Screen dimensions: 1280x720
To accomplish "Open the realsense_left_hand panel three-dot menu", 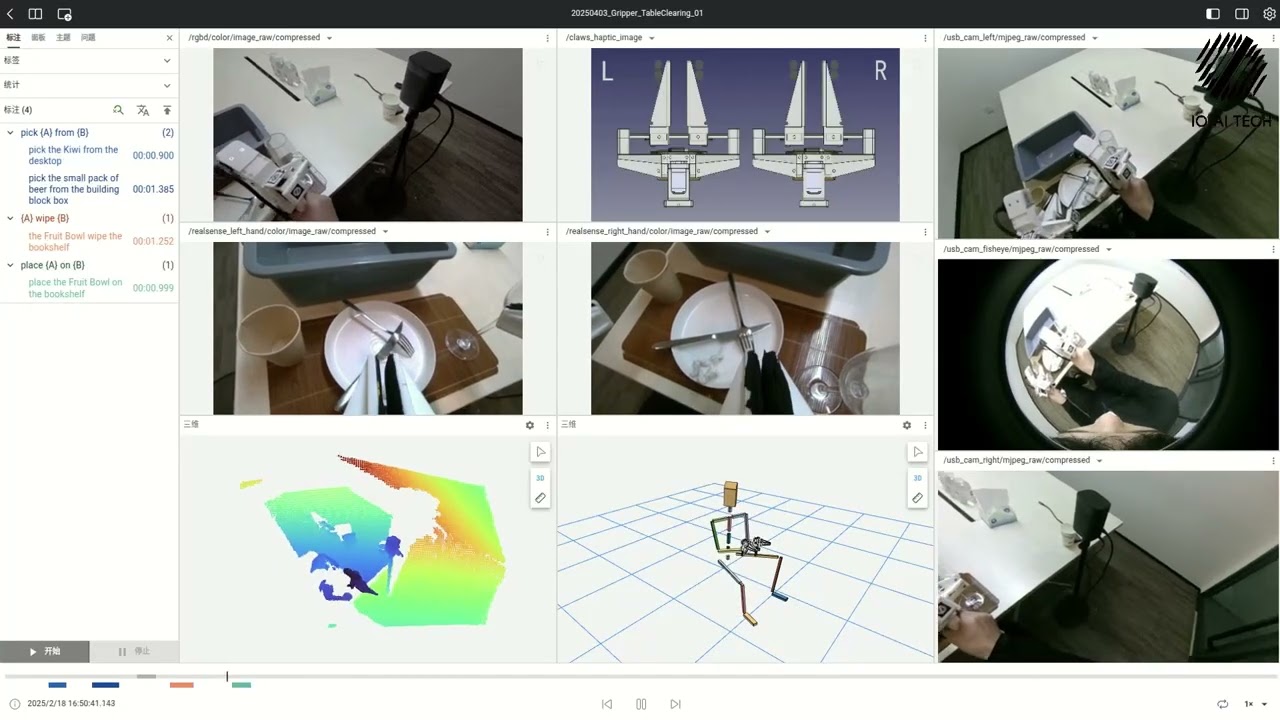I will pos(547,231).
